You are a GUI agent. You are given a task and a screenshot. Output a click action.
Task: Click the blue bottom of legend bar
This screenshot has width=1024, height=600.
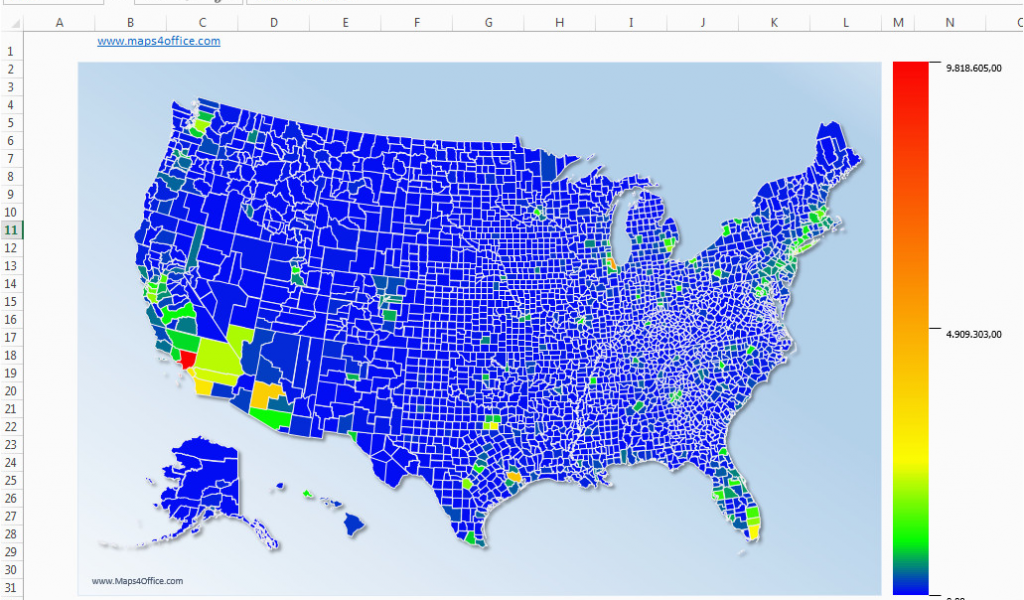point(910,585)
